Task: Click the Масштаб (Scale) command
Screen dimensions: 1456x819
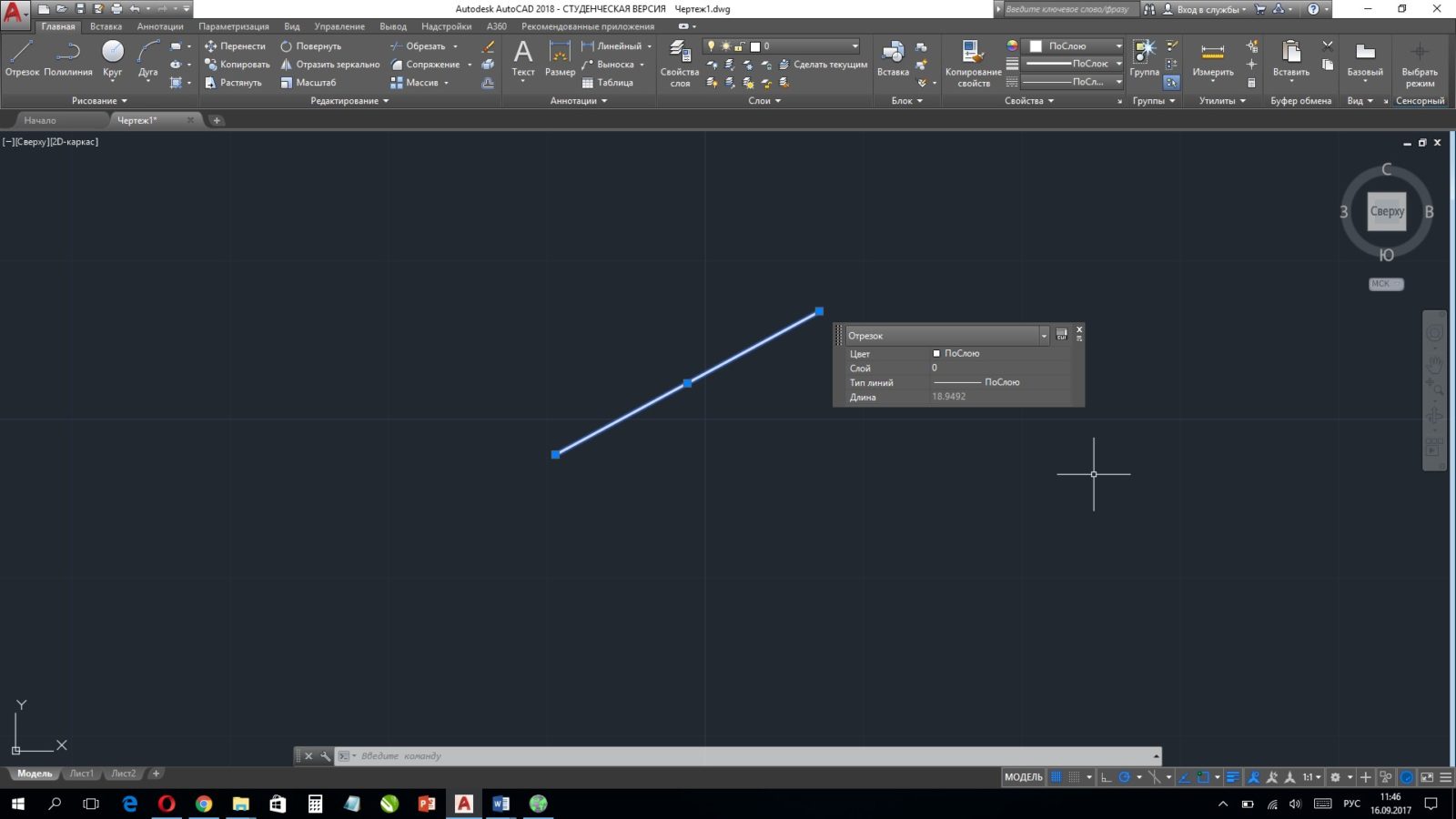Action: 308,82
